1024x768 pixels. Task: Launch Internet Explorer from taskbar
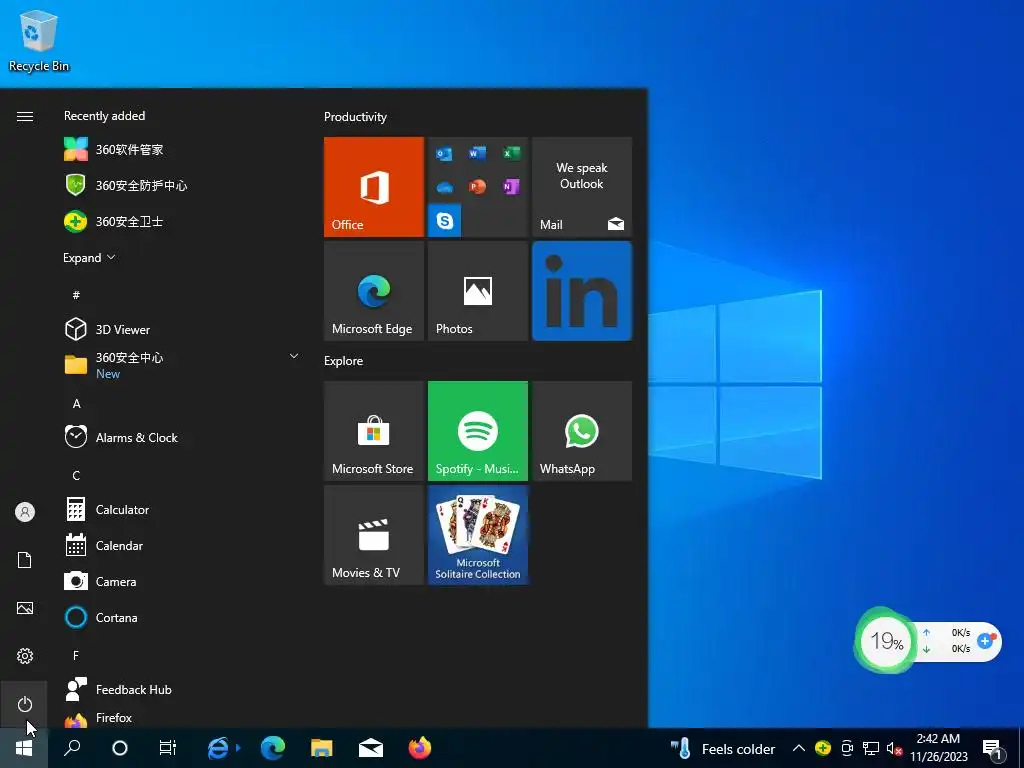click(x=217, y=748)
